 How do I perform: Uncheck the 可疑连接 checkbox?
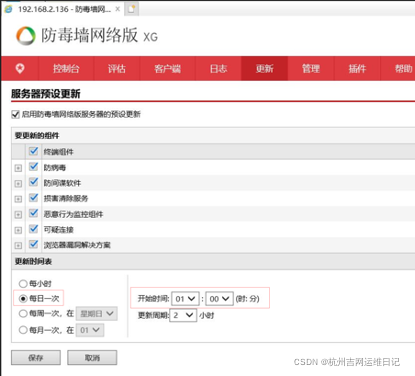coord(33,229)
